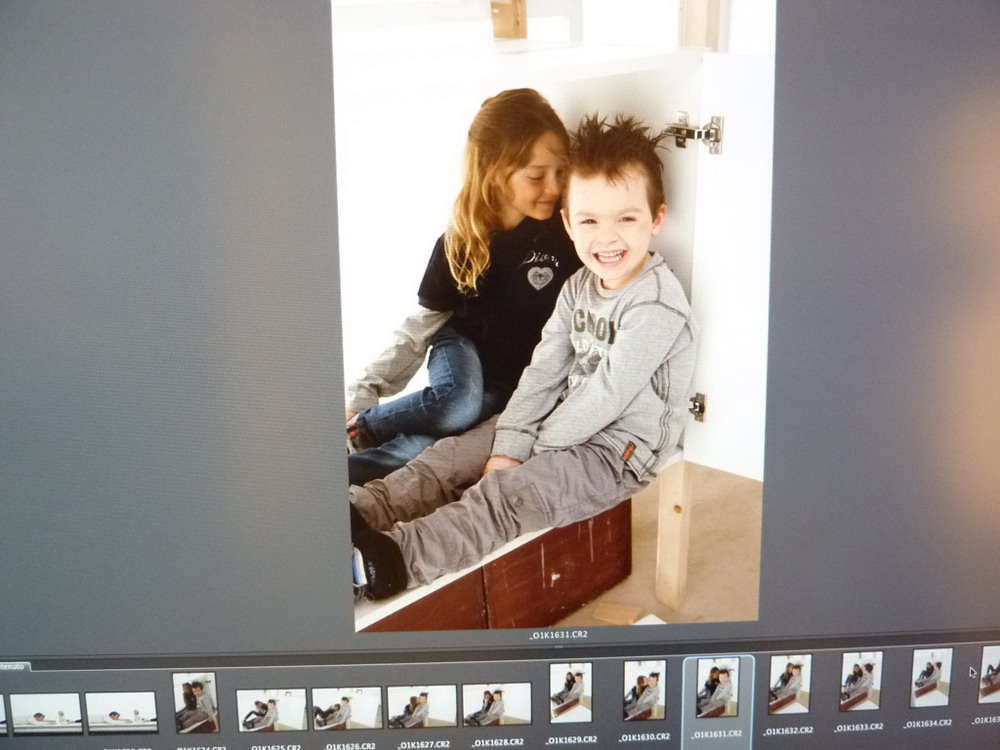The image size is (1000, 750).
Task: Open the _O1K1626.CR2 thumbnail
Action: click(346, 707)
